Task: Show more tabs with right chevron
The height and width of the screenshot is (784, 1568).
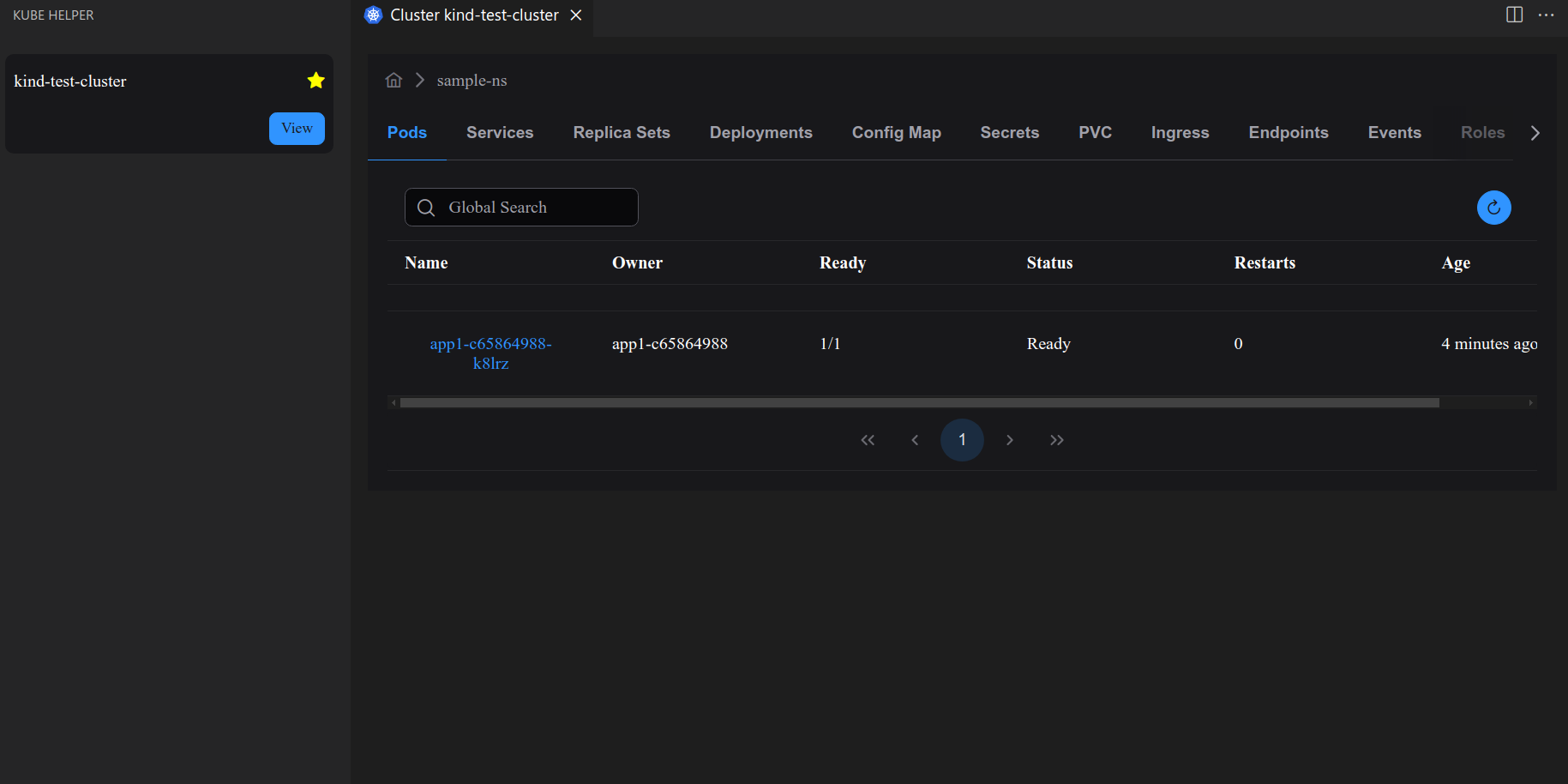Action: (x=1535, y=133)
